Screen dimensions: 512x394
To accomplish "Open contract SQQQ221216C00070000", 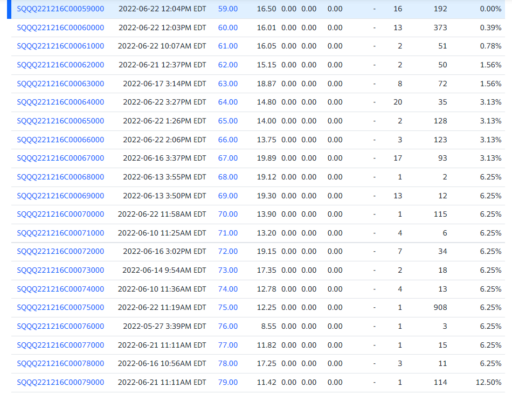I will [x=60, y=214].
